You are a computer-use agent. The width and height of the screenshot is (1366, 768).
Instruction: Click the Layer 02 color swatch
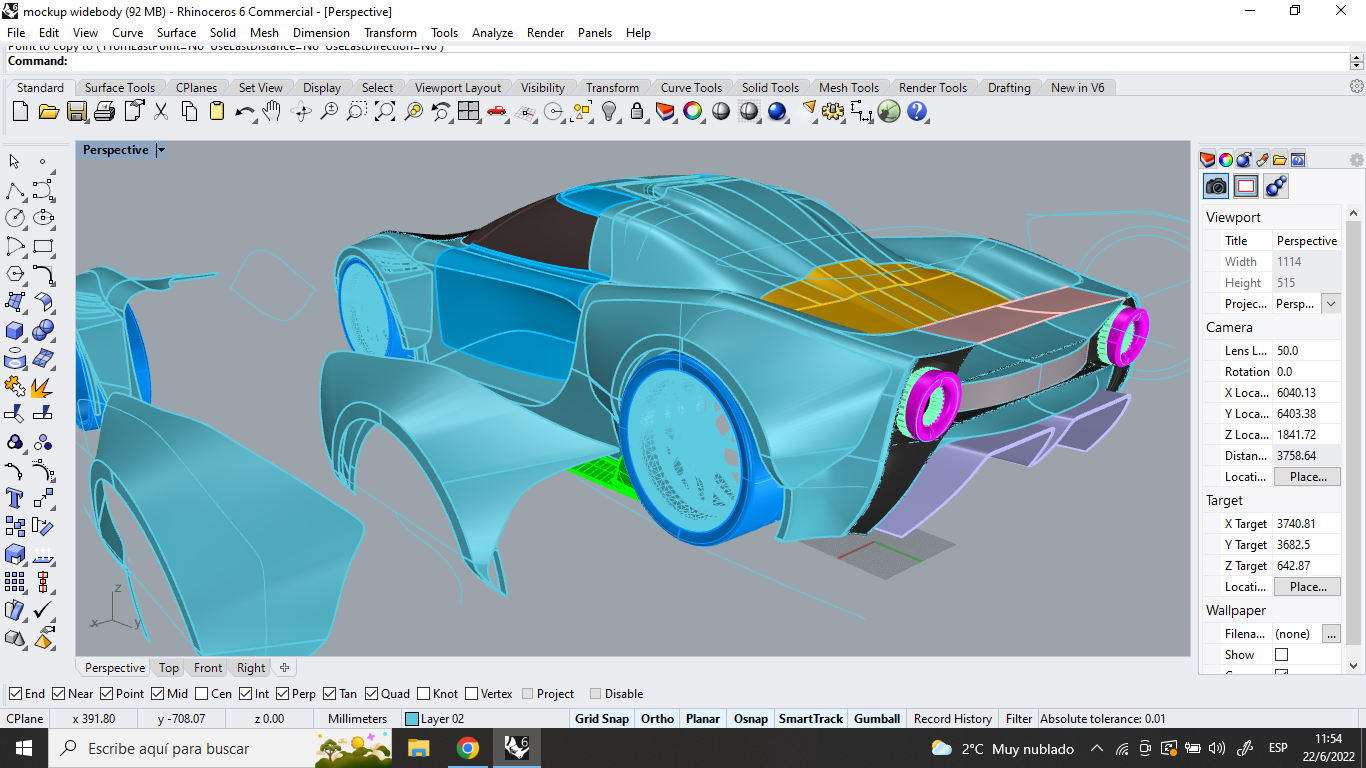[x=413, y=718]
